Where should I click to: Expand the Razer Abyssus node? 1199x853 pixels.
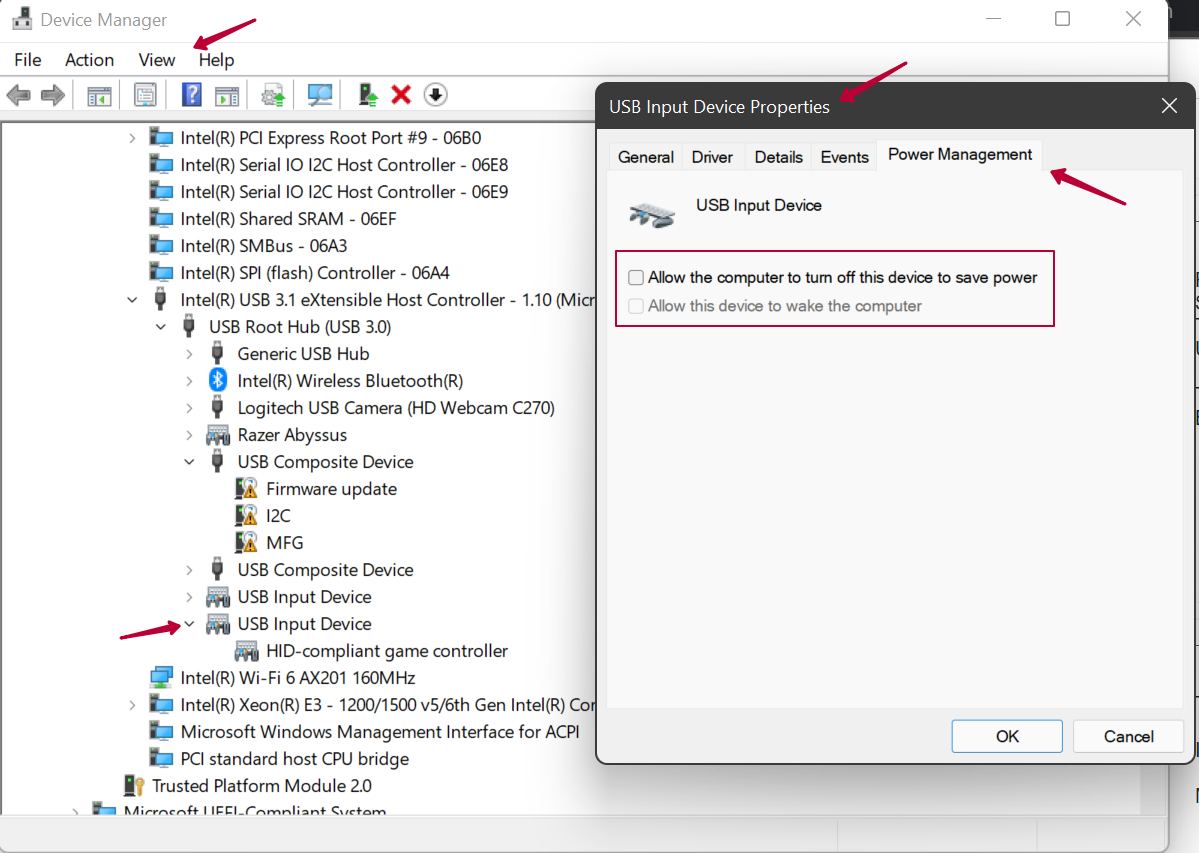tap(189, 435)
